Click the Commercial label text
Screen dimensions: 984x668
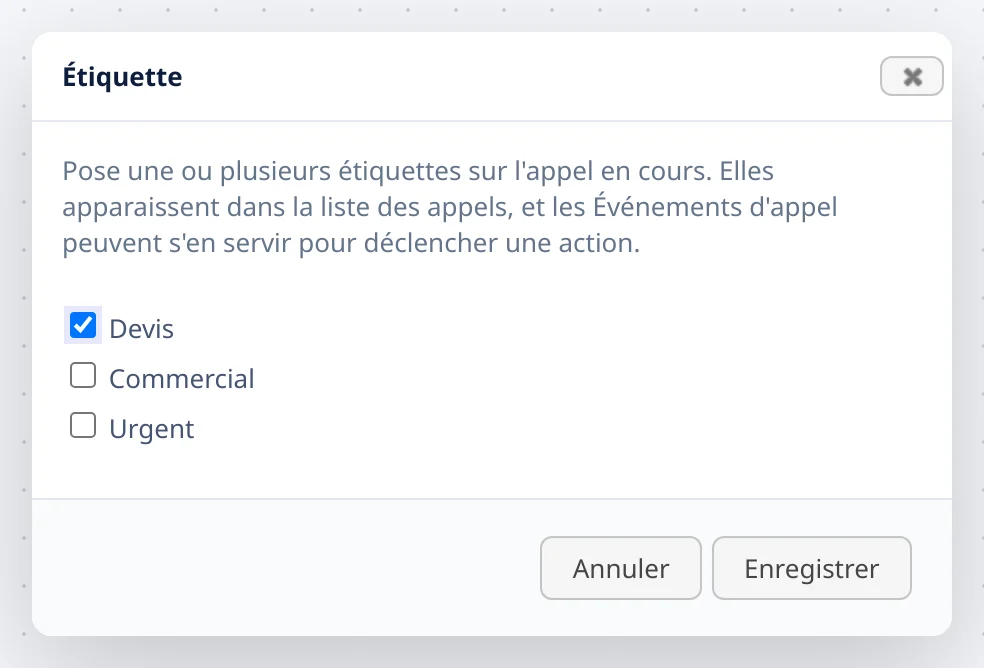click(181, 379)
